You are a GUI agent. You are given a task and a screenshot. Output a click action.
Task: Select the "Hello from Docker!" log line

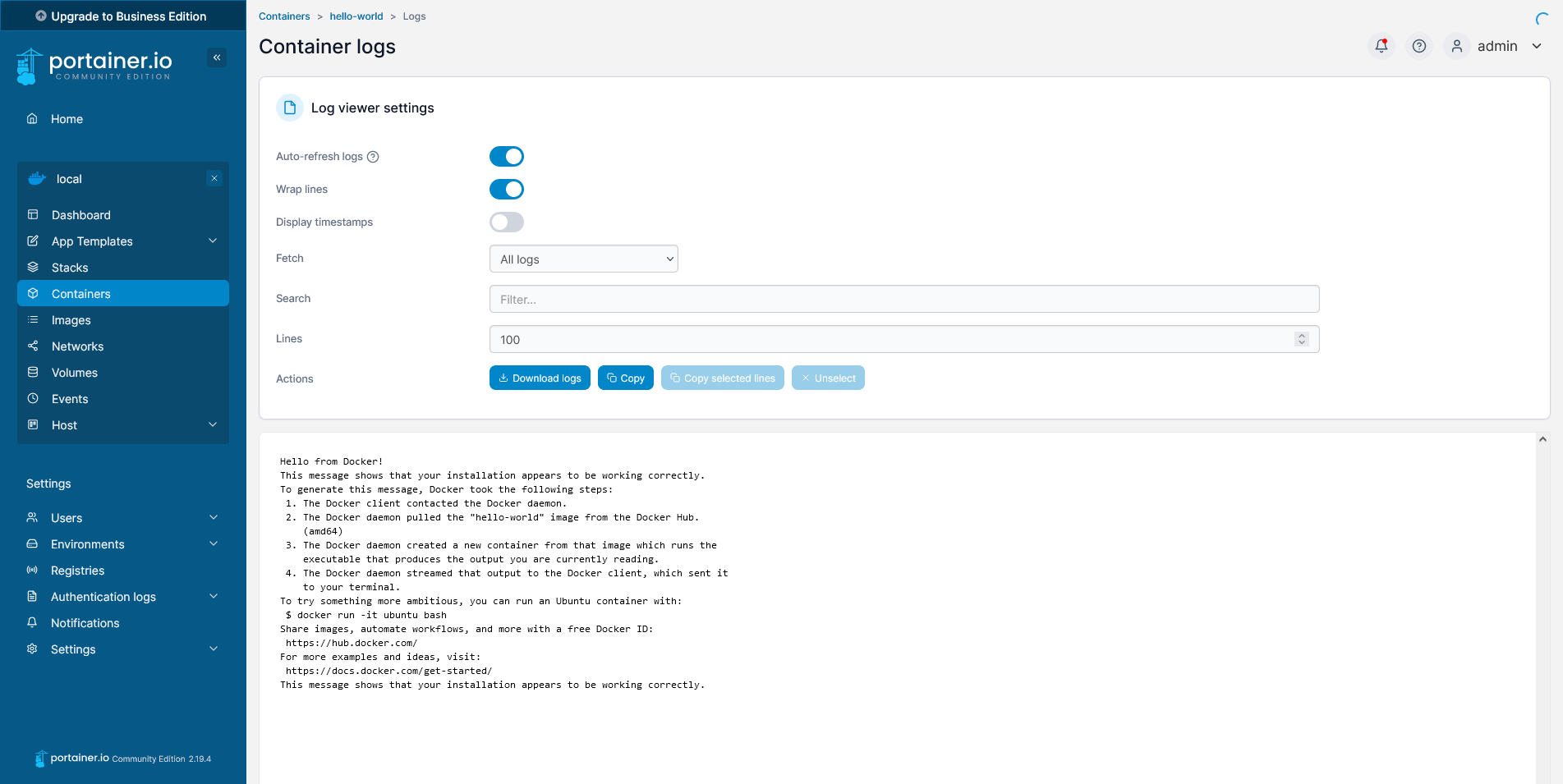tap(331, 461)
